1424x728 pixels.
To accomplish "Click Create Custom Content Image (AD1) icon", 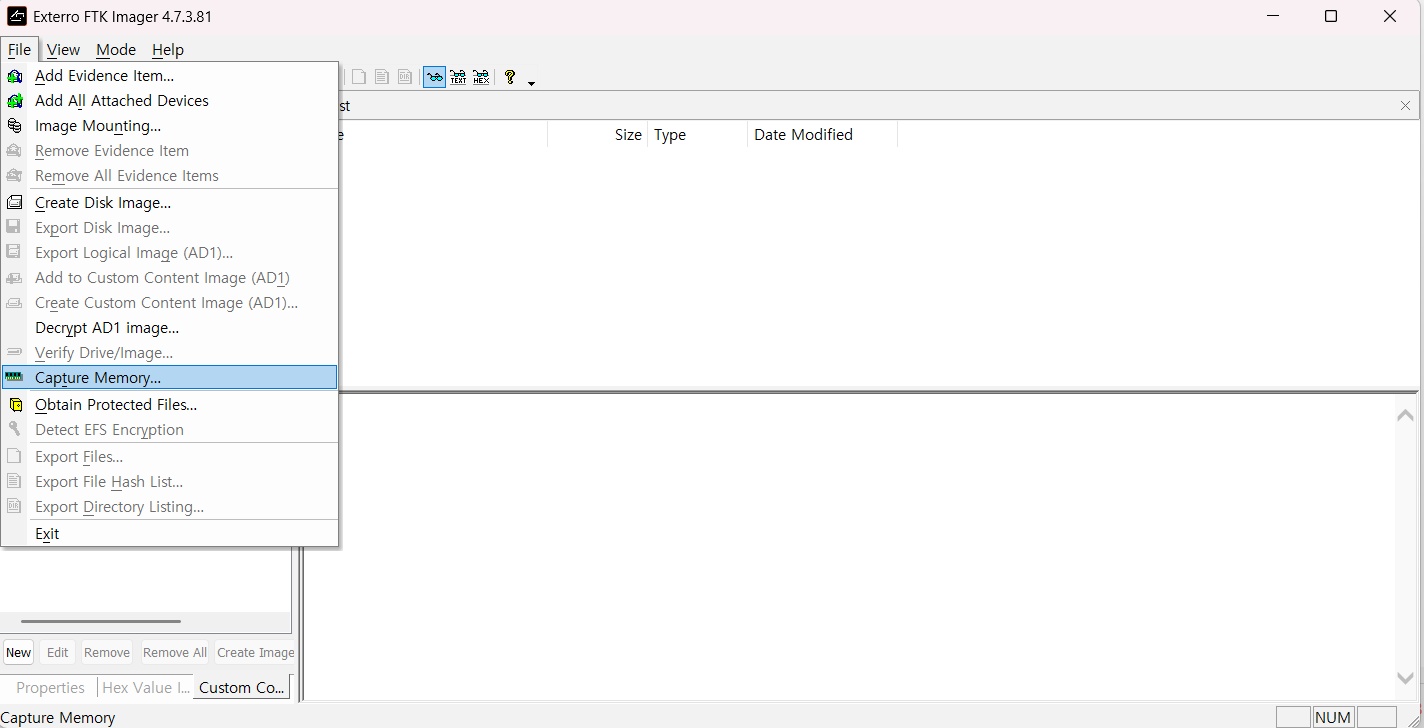I will (x=14, y=303).
